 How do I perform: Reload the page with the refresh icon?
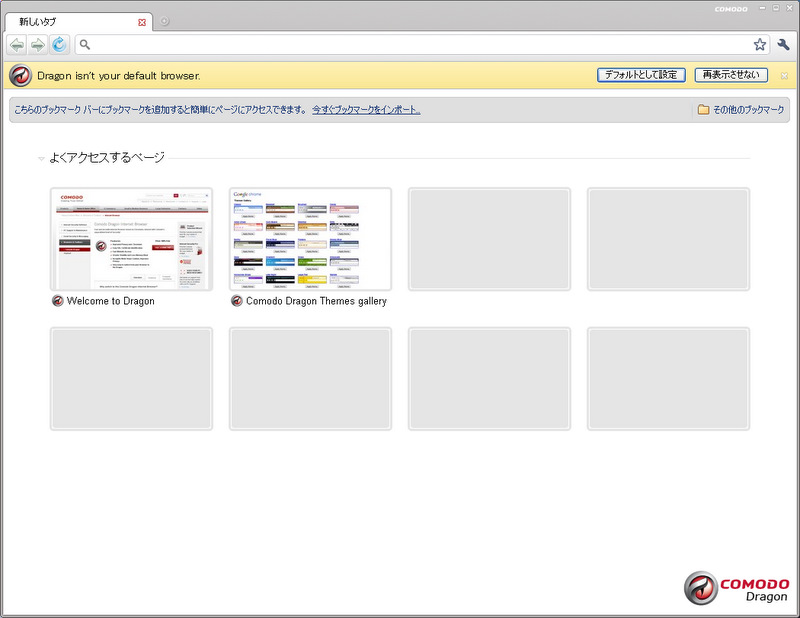[59, 45]
